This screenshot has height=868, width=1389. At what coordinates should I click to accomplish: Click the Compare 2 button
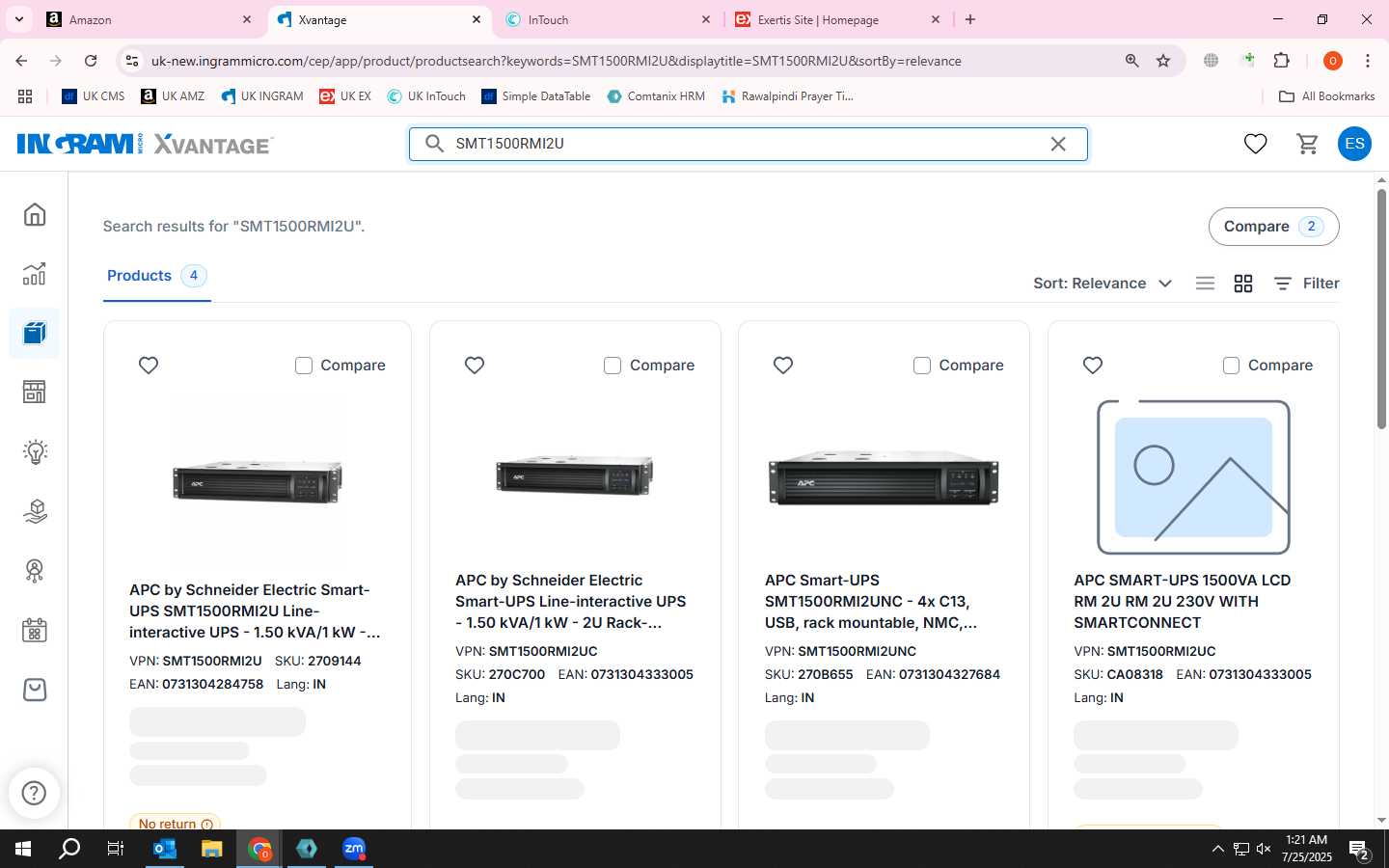(1273, 227)
